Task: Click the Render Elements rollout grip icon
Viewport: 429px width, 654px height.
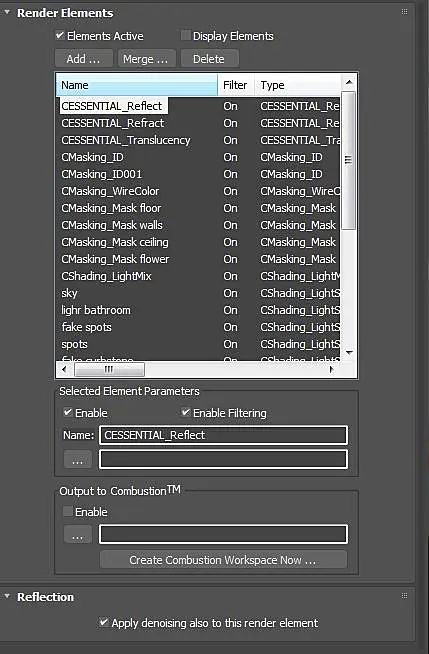Action: pos(404,12)
